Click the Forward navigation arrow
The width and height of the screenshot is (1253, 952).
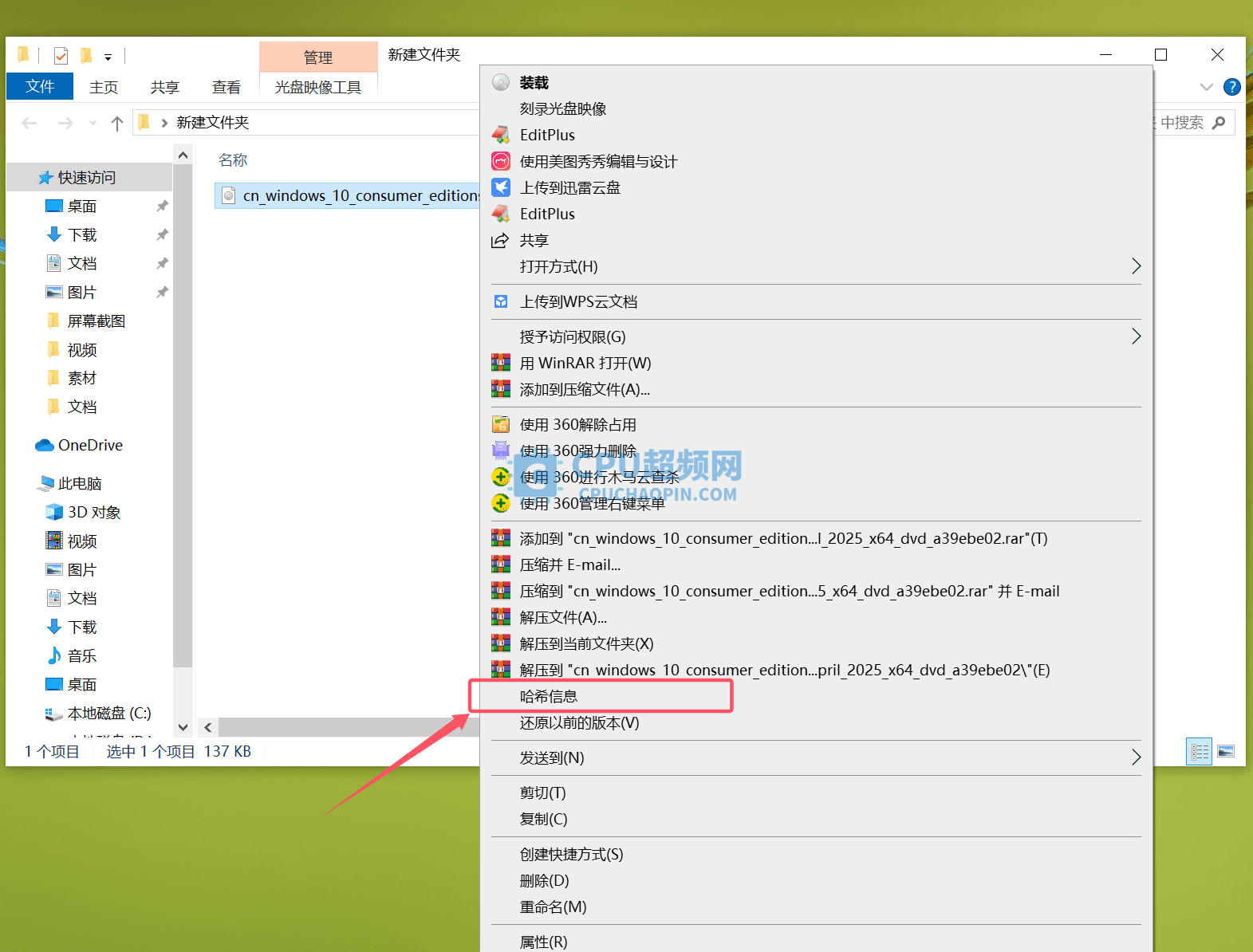(x=65, y=123)
